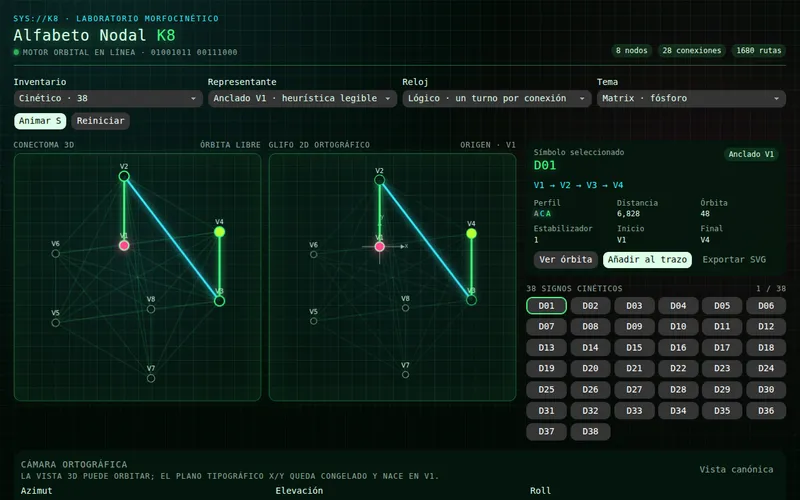
Task: Click node V6 in Conectoma 3D view
Action: 56,254
